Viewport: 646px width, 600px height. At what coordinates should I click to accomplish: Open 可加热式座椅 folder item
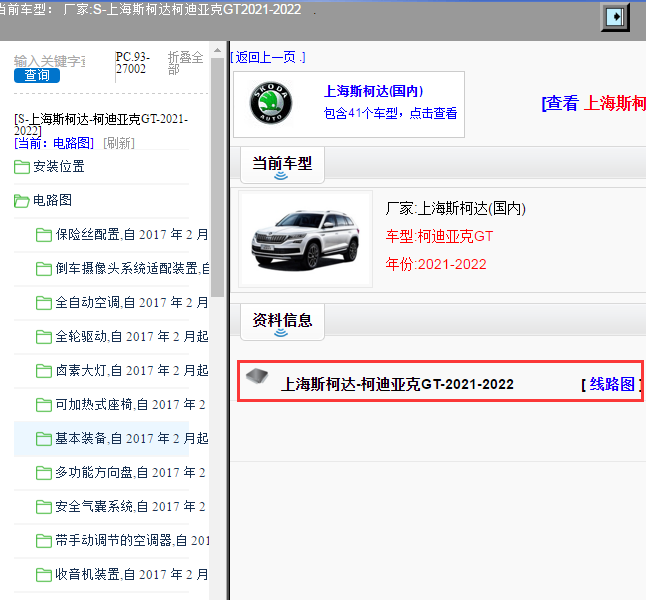(x=131, y=405)
